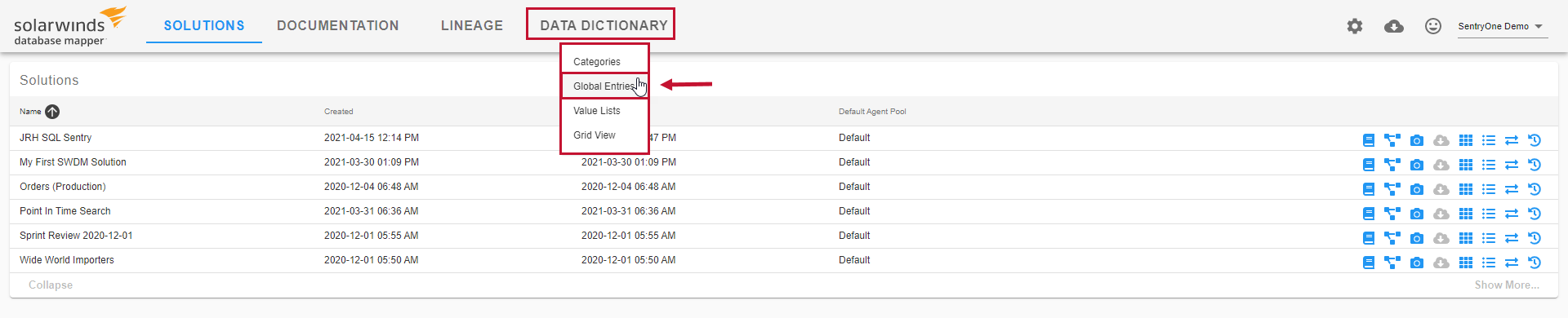1568x318 pixels.
Task: Select Global Entries menu item
Action: pyautogui.click(x=604, y=86)
